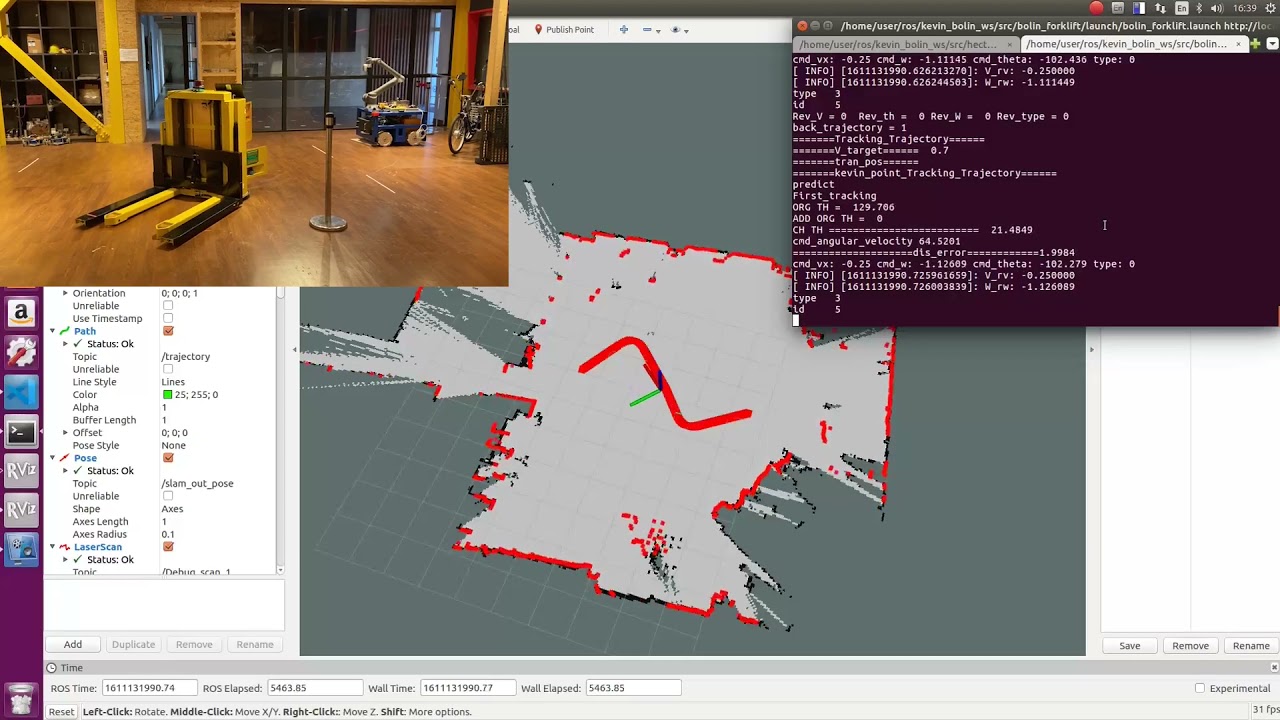The width and height of the screenshot is (1280, 720).
Task: Click the Pose display icon
Action: click(x=65, y=458)
